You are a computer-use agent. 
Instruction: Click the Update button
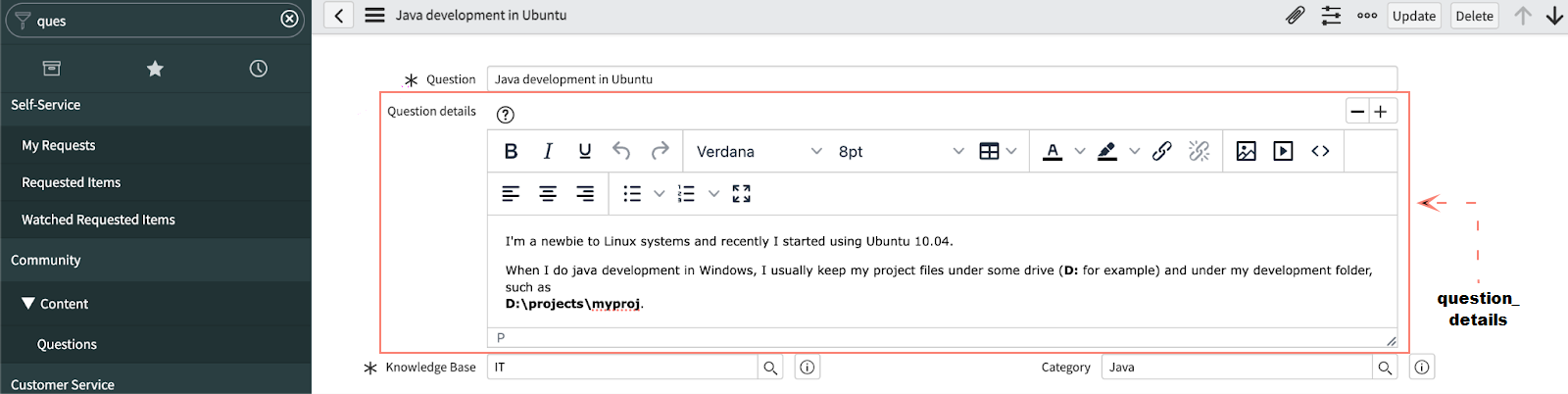pyautogui.click(x=1413, y=16)
